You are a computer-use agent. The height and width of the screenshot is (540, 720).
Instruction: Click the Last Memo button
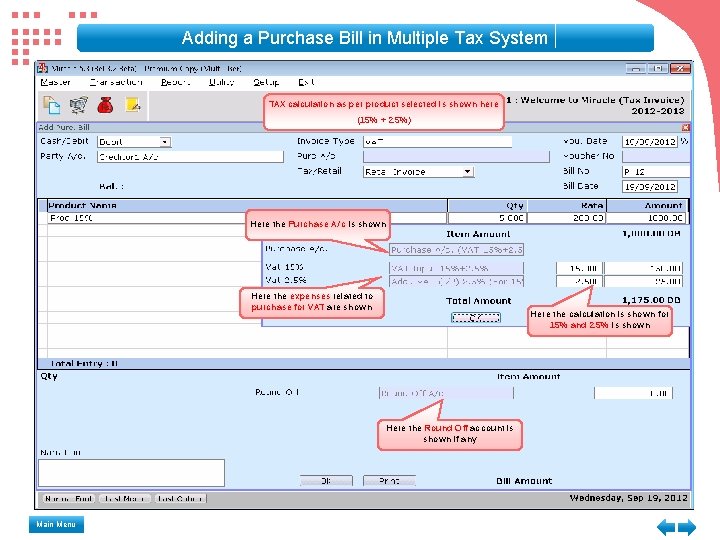pyautogui.click(x=125, y=498)
